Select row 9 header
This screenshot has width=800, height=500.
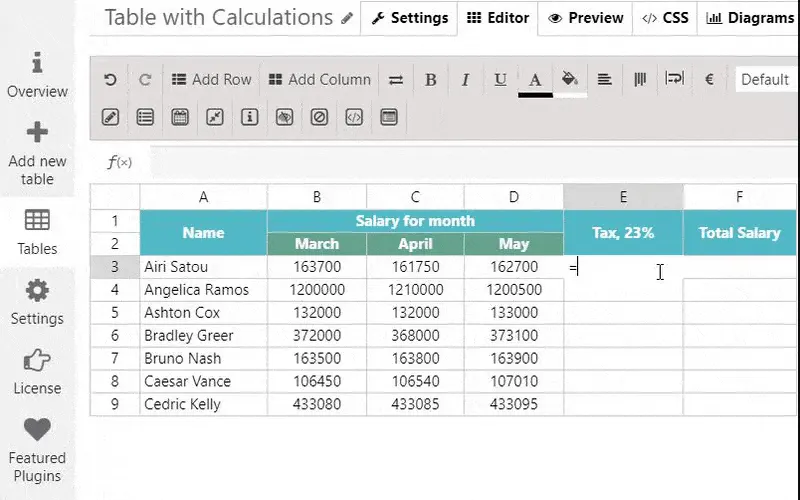115,404
